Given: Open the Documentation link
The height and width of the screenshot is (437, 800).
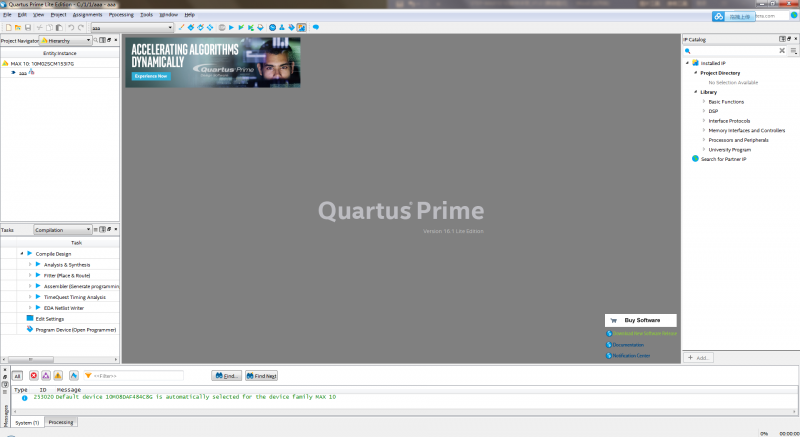Looking at the screenshot, I should [x=628, y=345].
